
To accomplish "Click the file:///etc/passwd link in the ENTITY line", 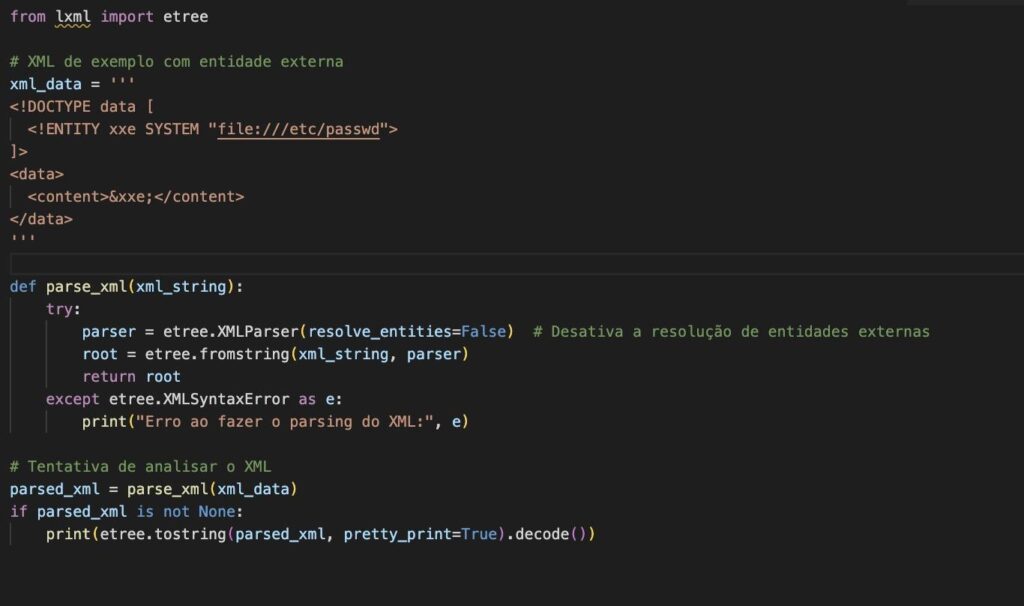I will tap(300, 129).
